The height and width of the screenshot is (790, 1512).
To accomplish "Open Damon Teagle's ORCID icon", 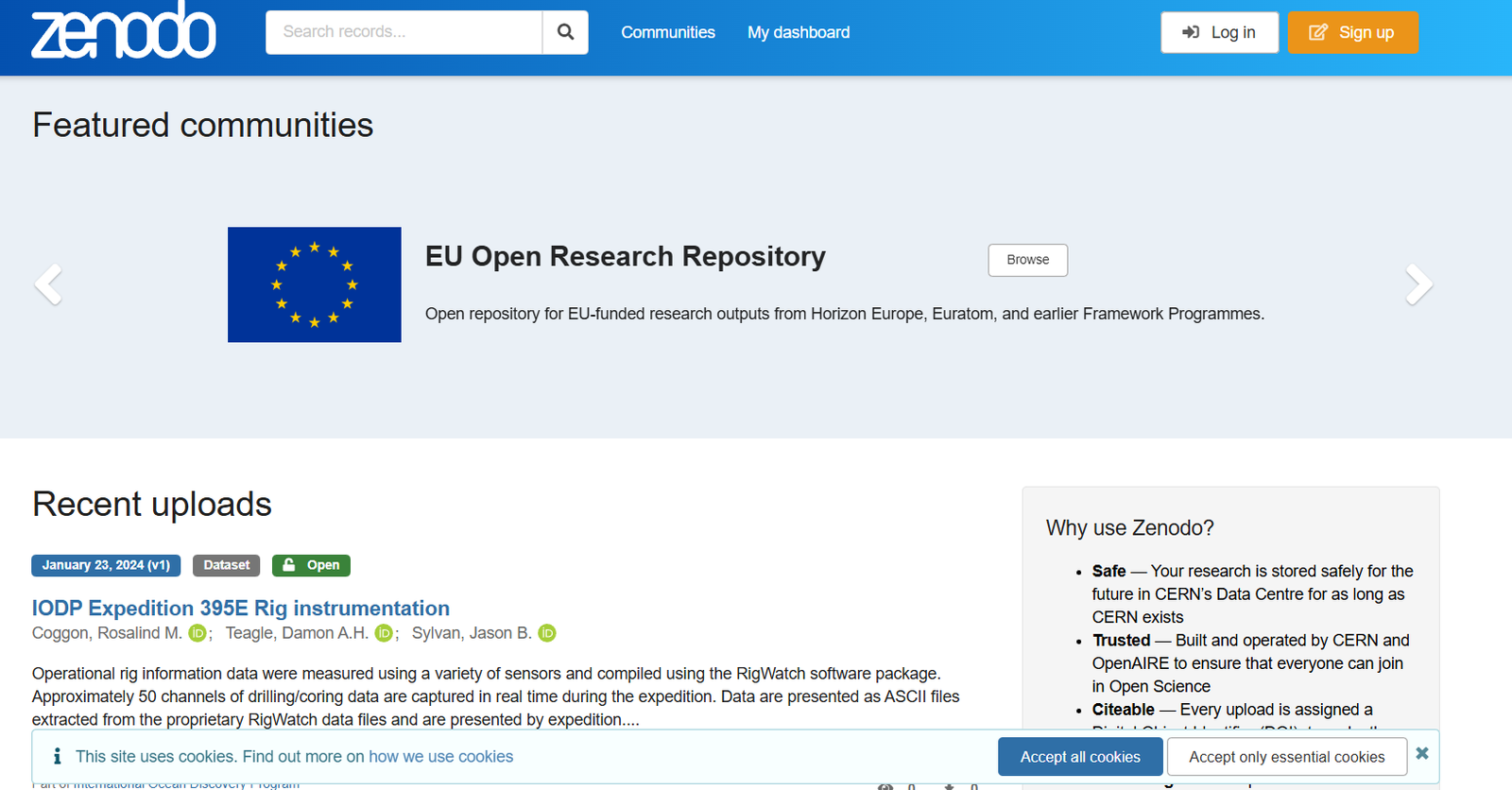I will (x=384, y=633).
